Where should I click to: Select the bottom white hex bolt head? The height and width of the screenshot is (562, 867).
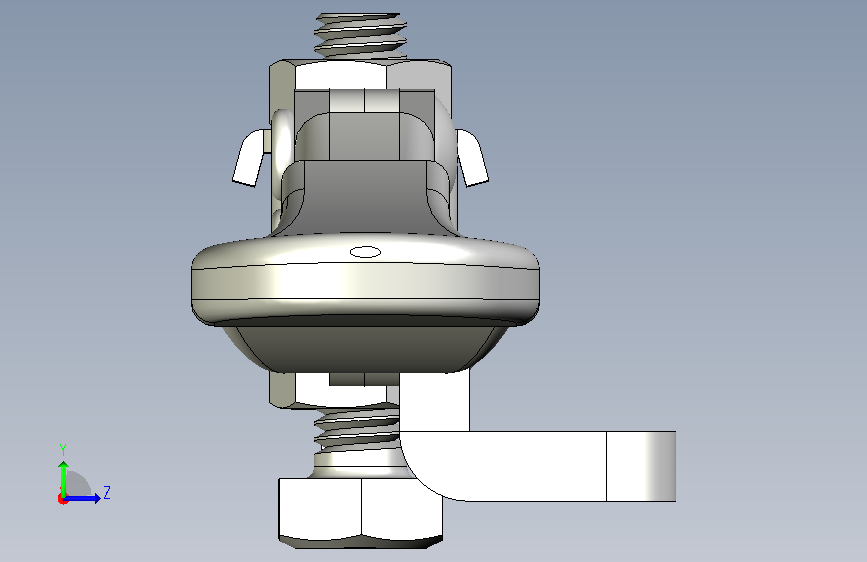(x=361, y=513)
